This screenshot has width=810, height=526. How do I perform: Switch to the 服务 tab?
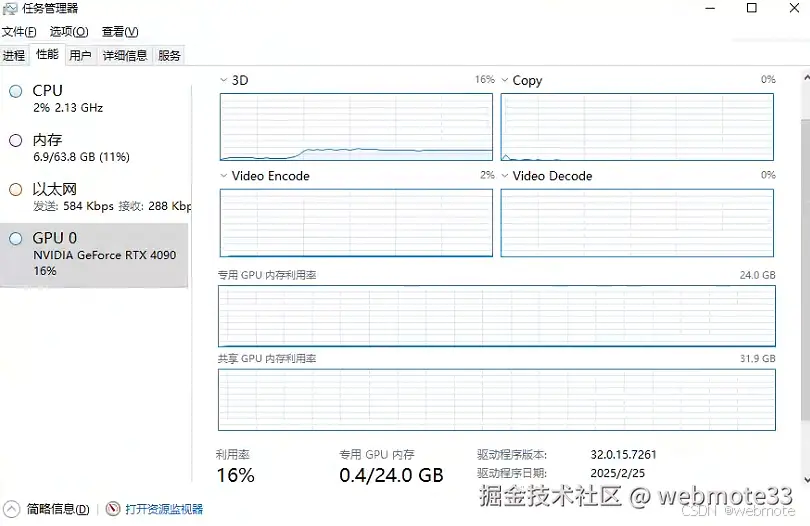(x=170, y=56)
